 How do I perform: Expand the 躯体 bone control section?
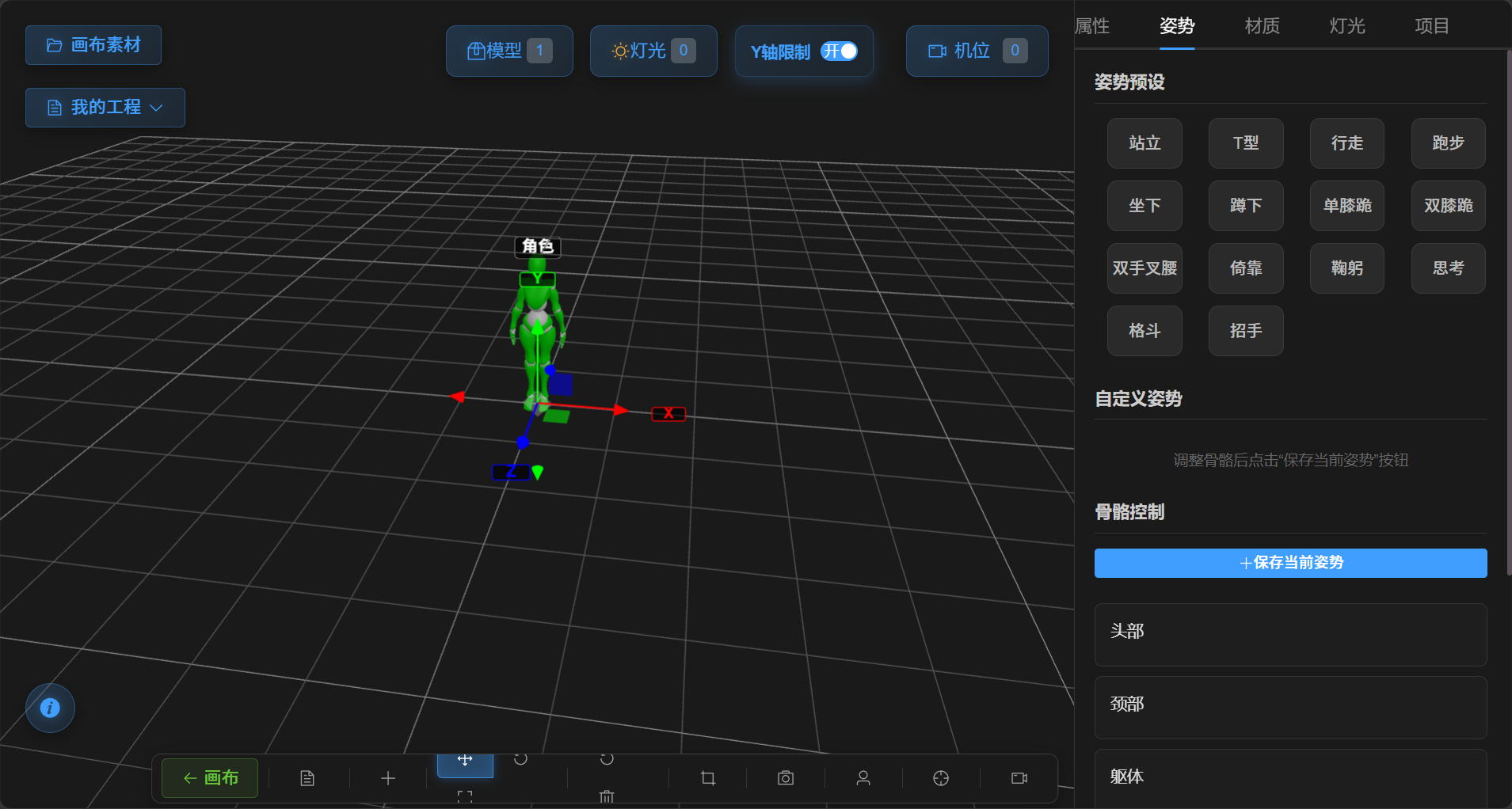click(1291, 779)
